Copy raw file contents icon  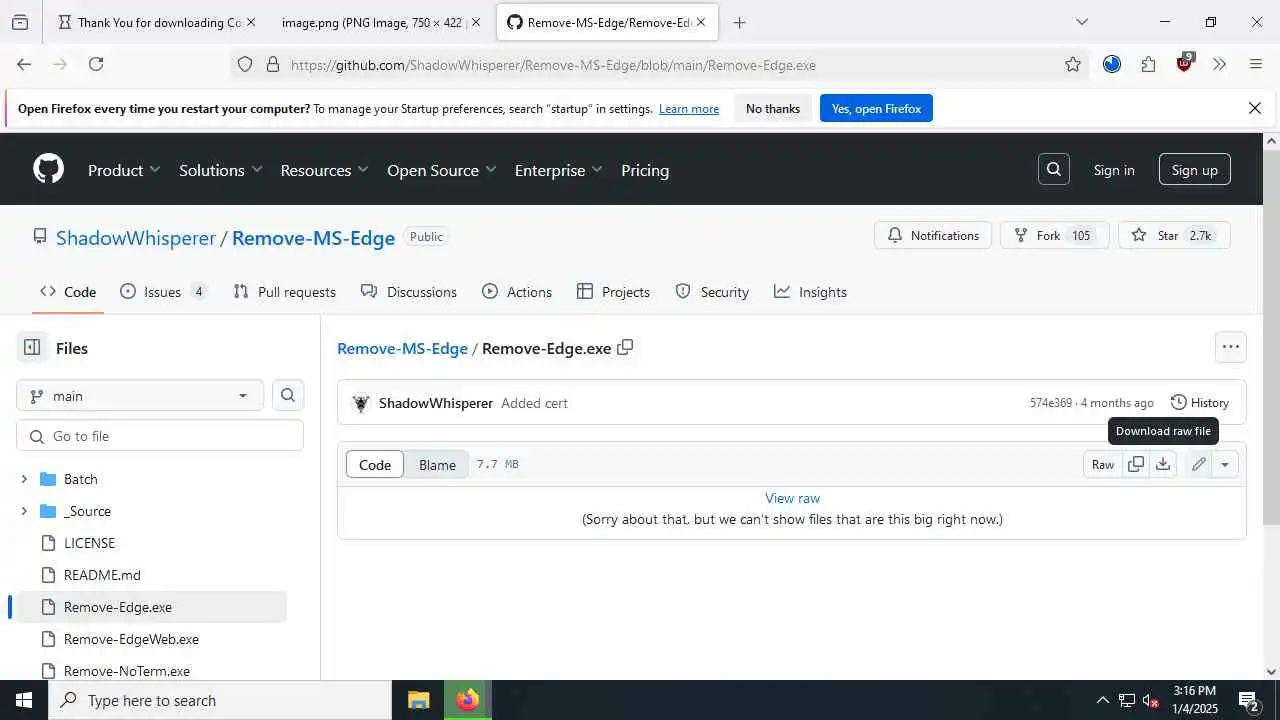(1136, 464)
